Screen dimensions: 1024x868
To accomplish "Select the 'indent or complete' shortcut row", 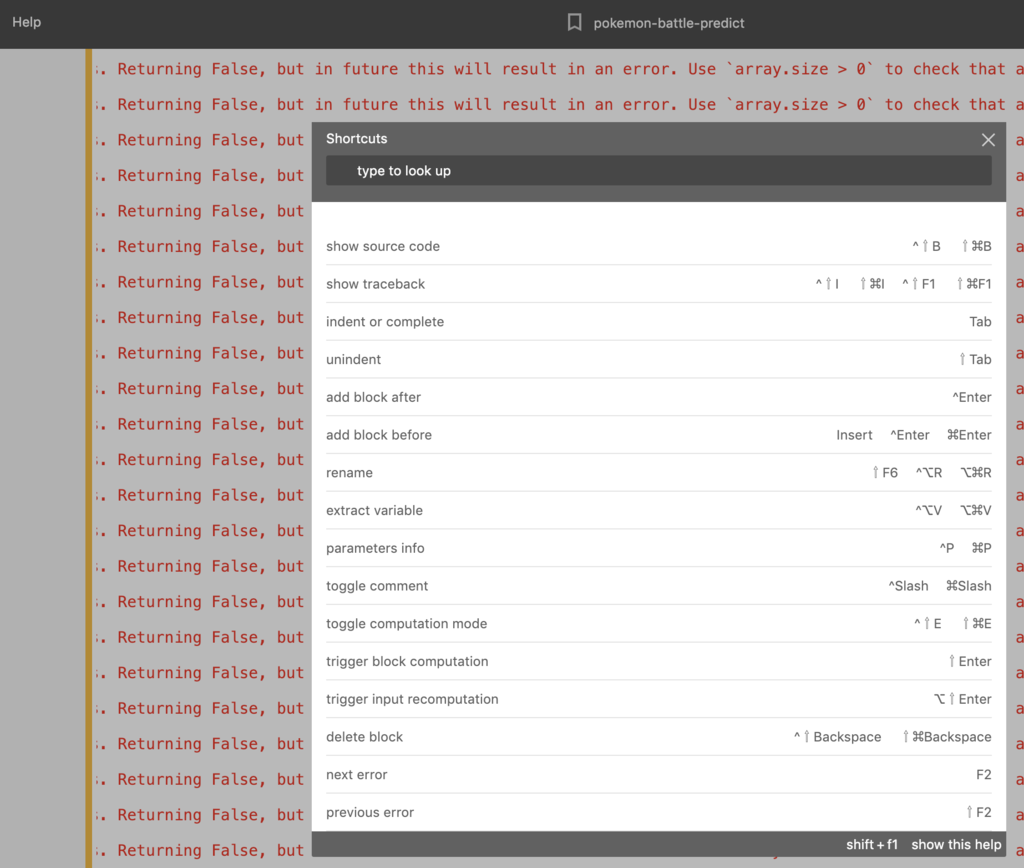I will (x=658, y=322).
